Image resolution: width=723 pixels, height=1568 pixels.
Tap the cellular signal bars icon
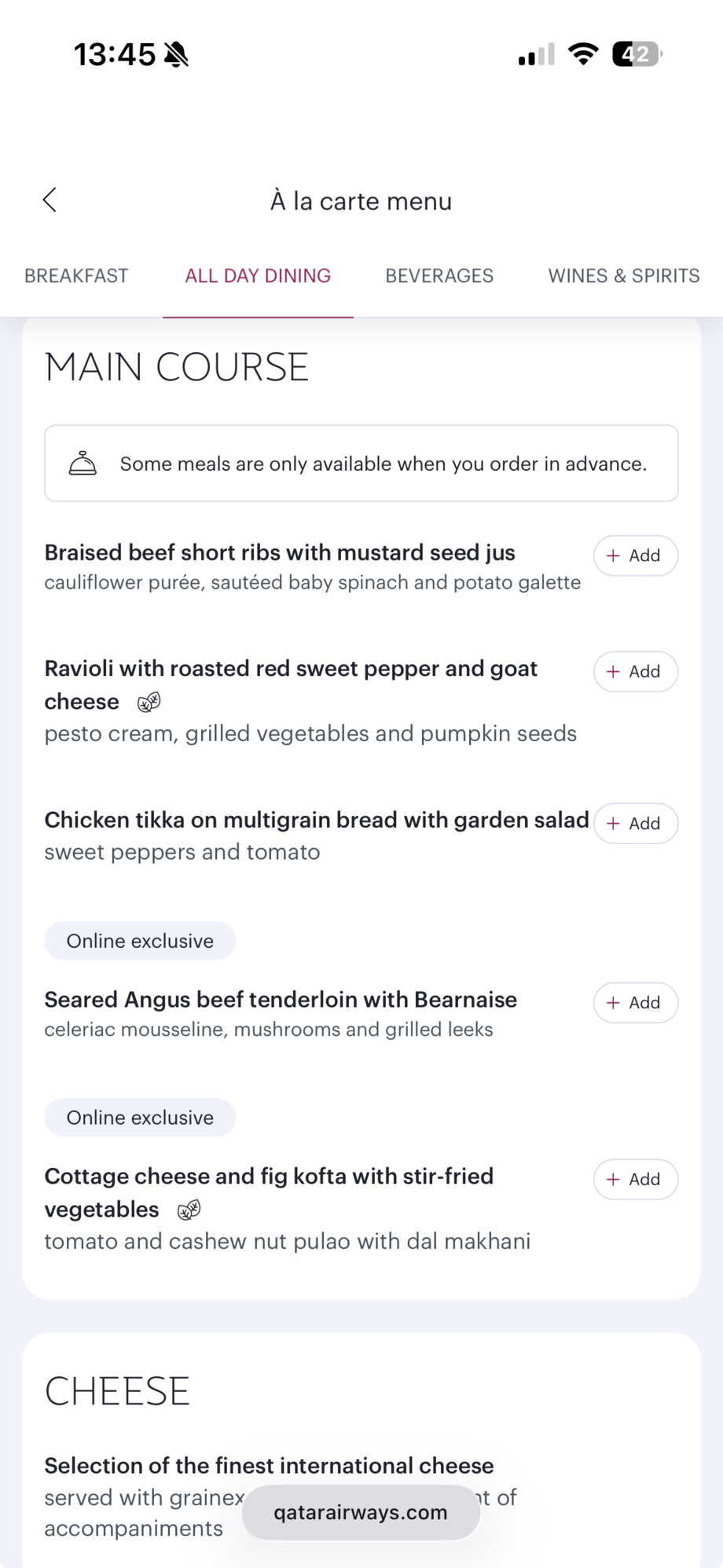tap(536, 55)
